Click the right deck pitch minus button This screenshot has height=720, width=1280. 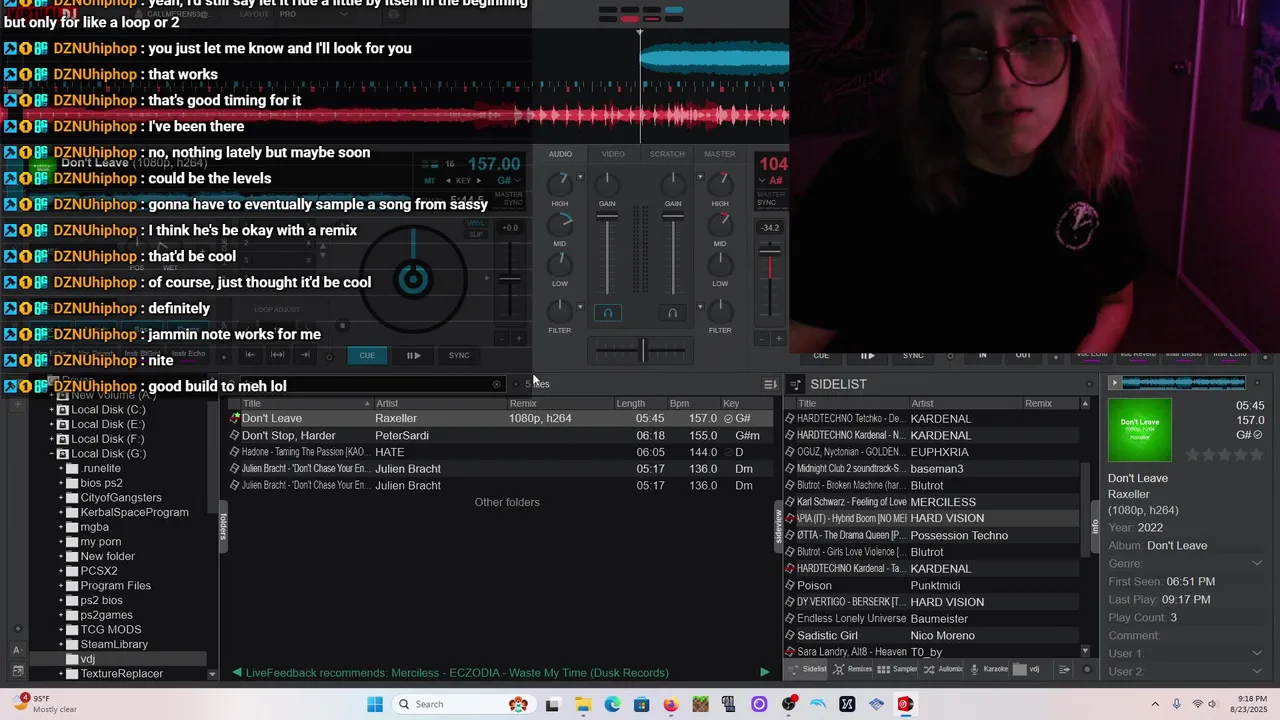click(762, 339)
